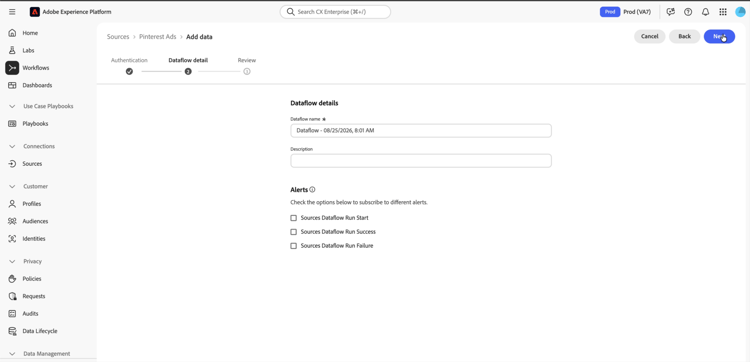The width and height of the screenshot is (750, 362).
Task: Collapse the Data Management section
Action: [12, 354]
